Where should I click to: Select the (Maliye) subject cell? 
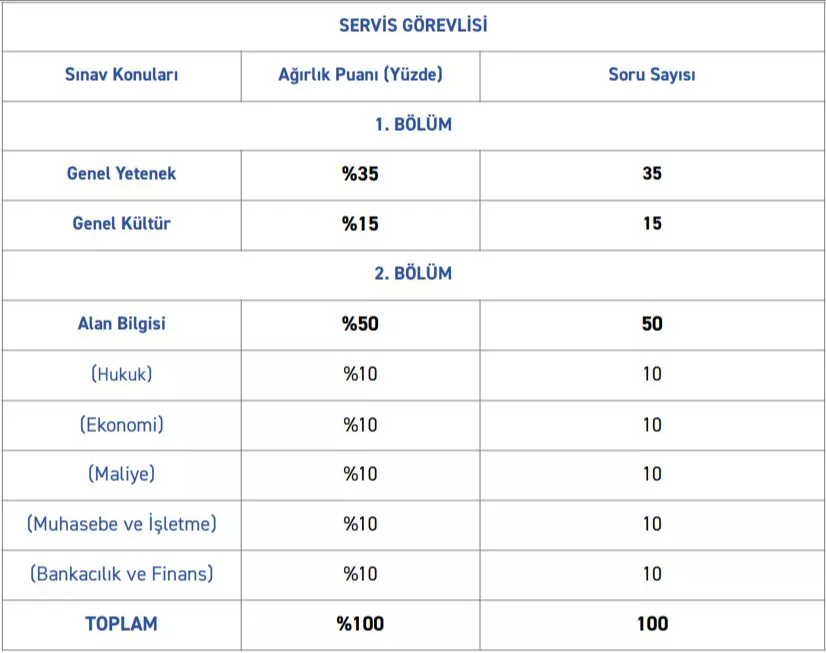coord(122,474)
